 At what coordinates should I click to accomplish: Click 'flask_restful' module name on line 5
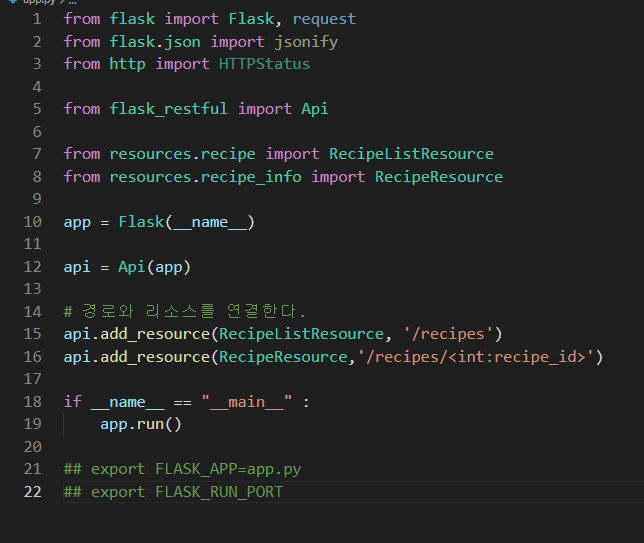pyautogui.click(x=168, y=109)
